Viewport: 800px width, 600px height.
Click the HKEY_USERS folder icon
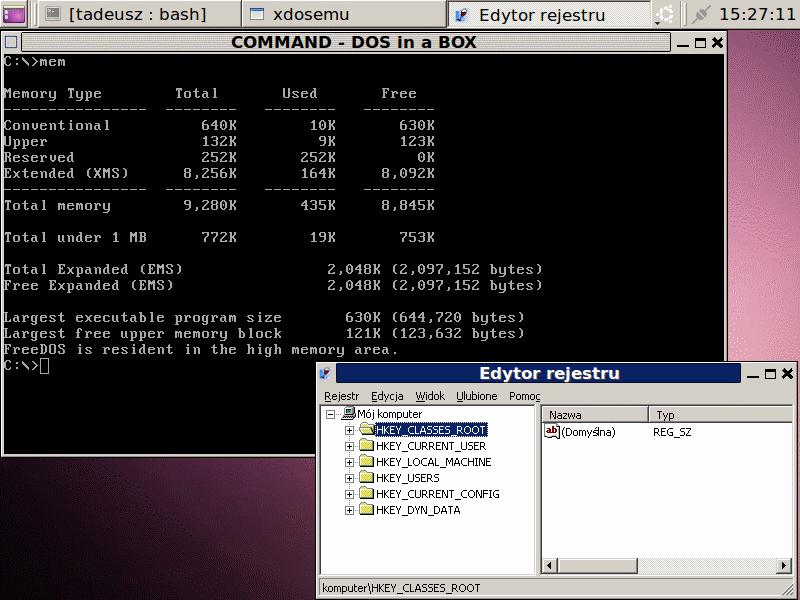pyautogui.click(x=366, y=478)
